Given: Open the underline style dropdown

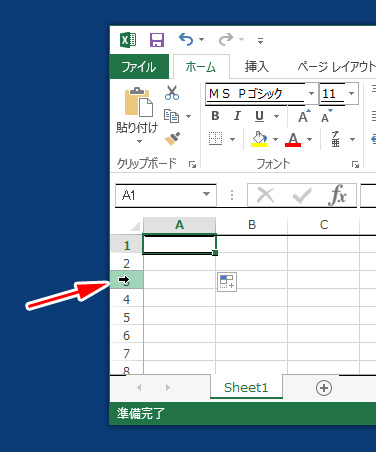Looking at the screenshot, I should (276, 116).
